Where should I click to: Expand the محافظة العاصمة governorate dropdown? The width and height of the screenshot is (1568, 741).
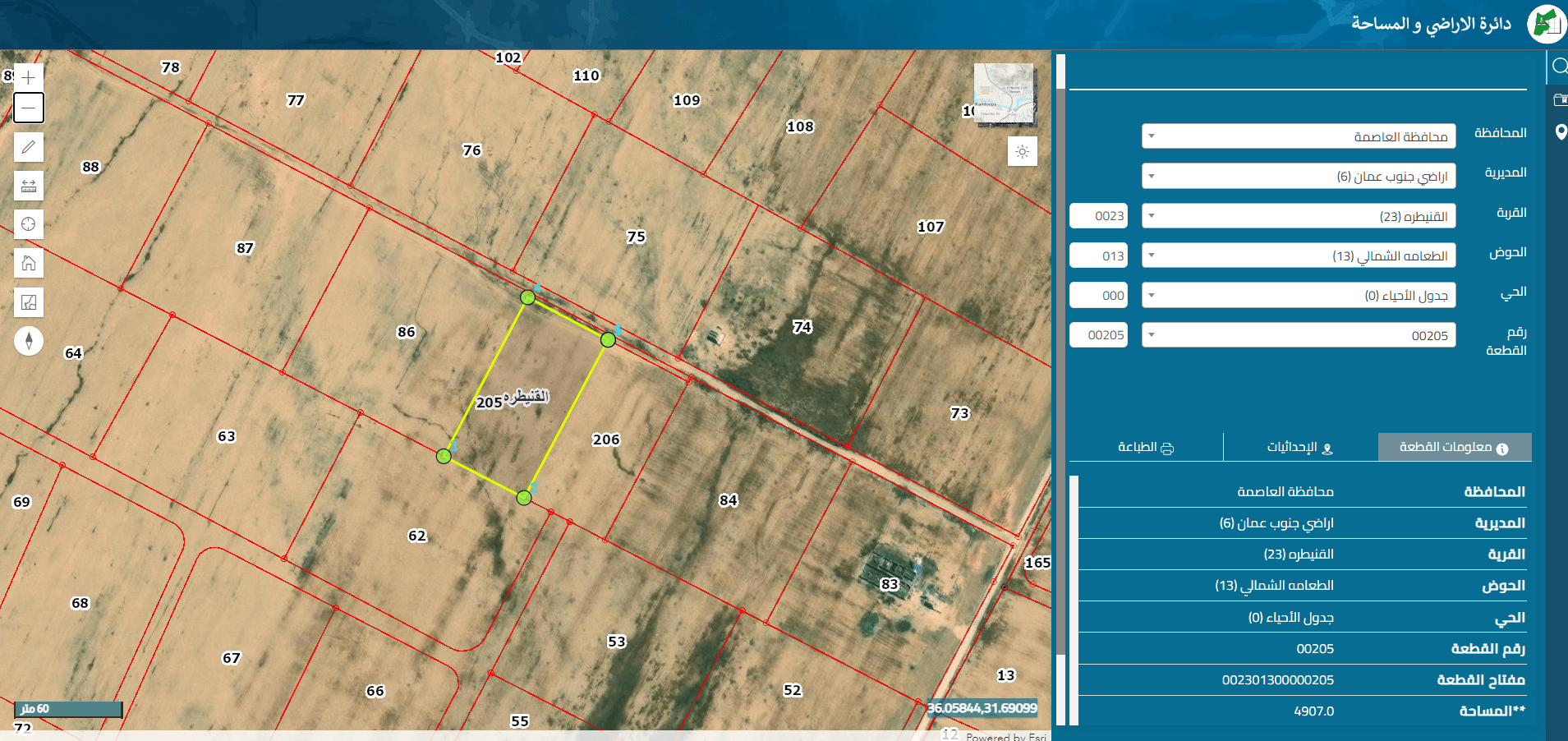[1299, 136]
